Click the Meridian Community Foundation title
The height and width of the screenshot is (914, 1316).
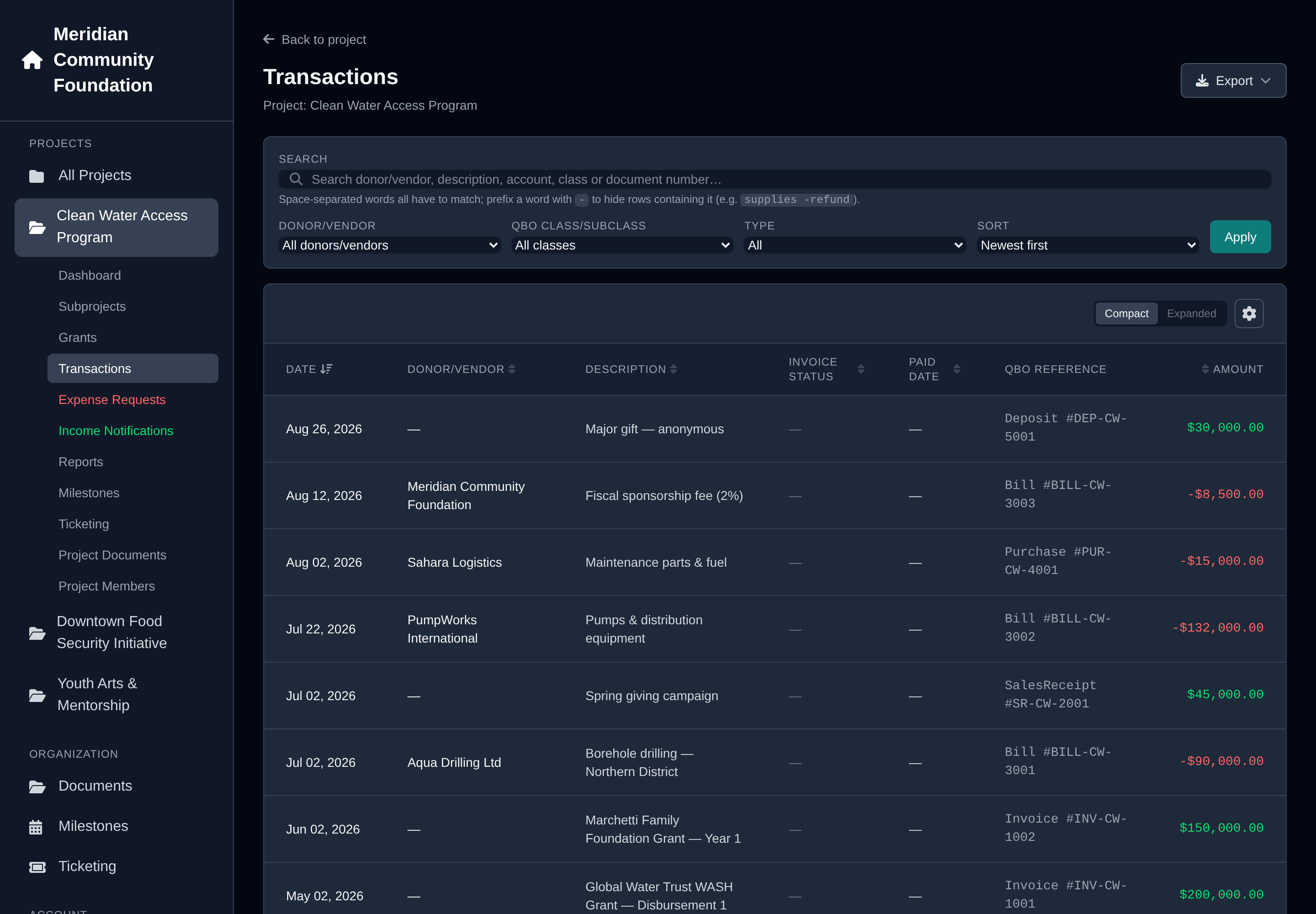pos(104,59)
